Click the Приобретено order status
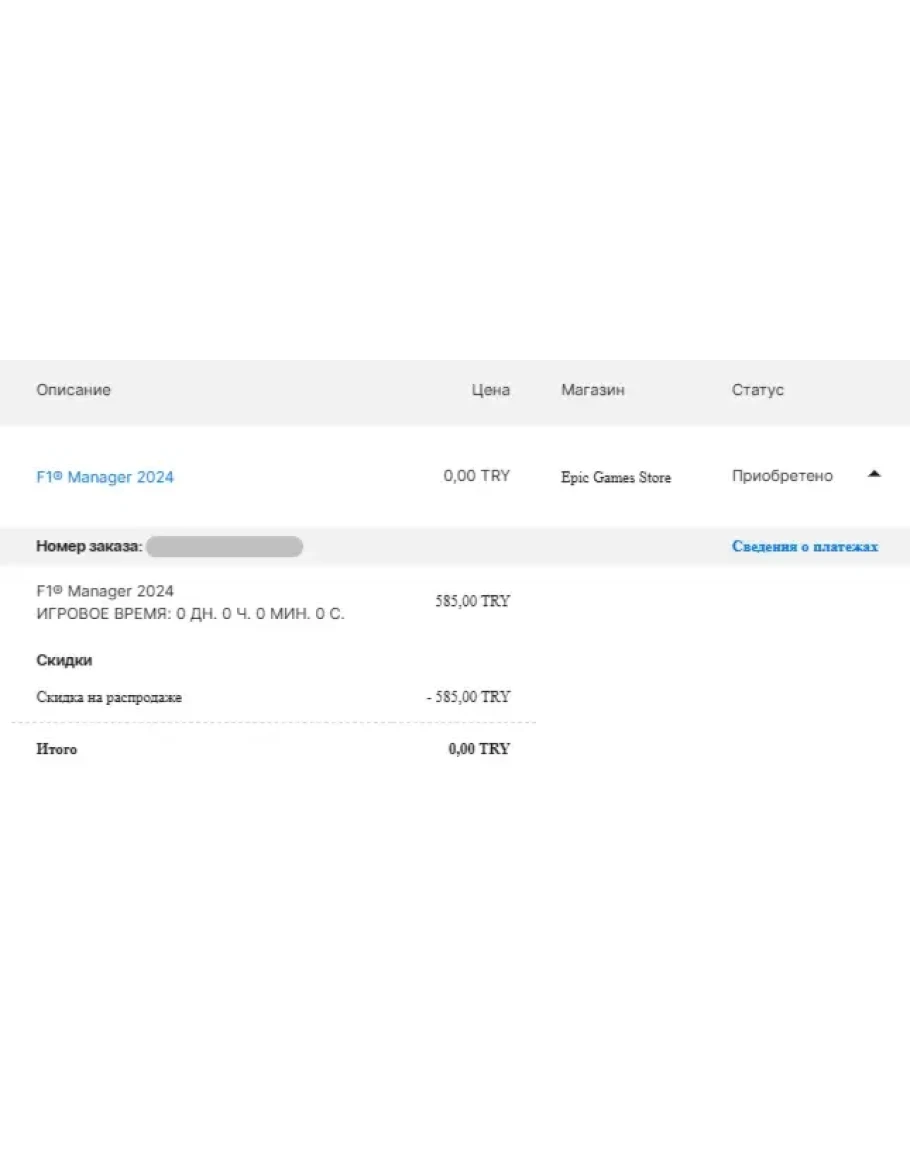The width and height of the screenshot is (910, 1155). [x=782, y=476]
